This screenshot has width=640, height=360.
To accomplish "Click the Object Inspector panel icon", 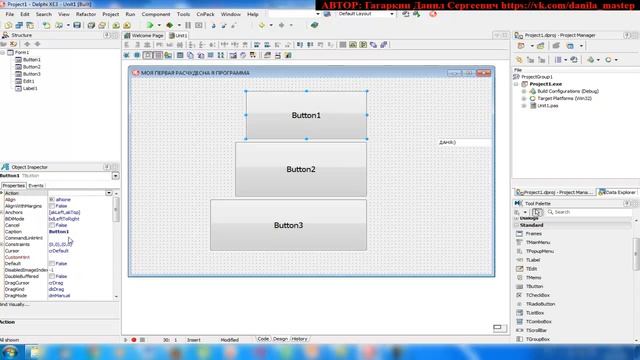I will click(5, 167).
